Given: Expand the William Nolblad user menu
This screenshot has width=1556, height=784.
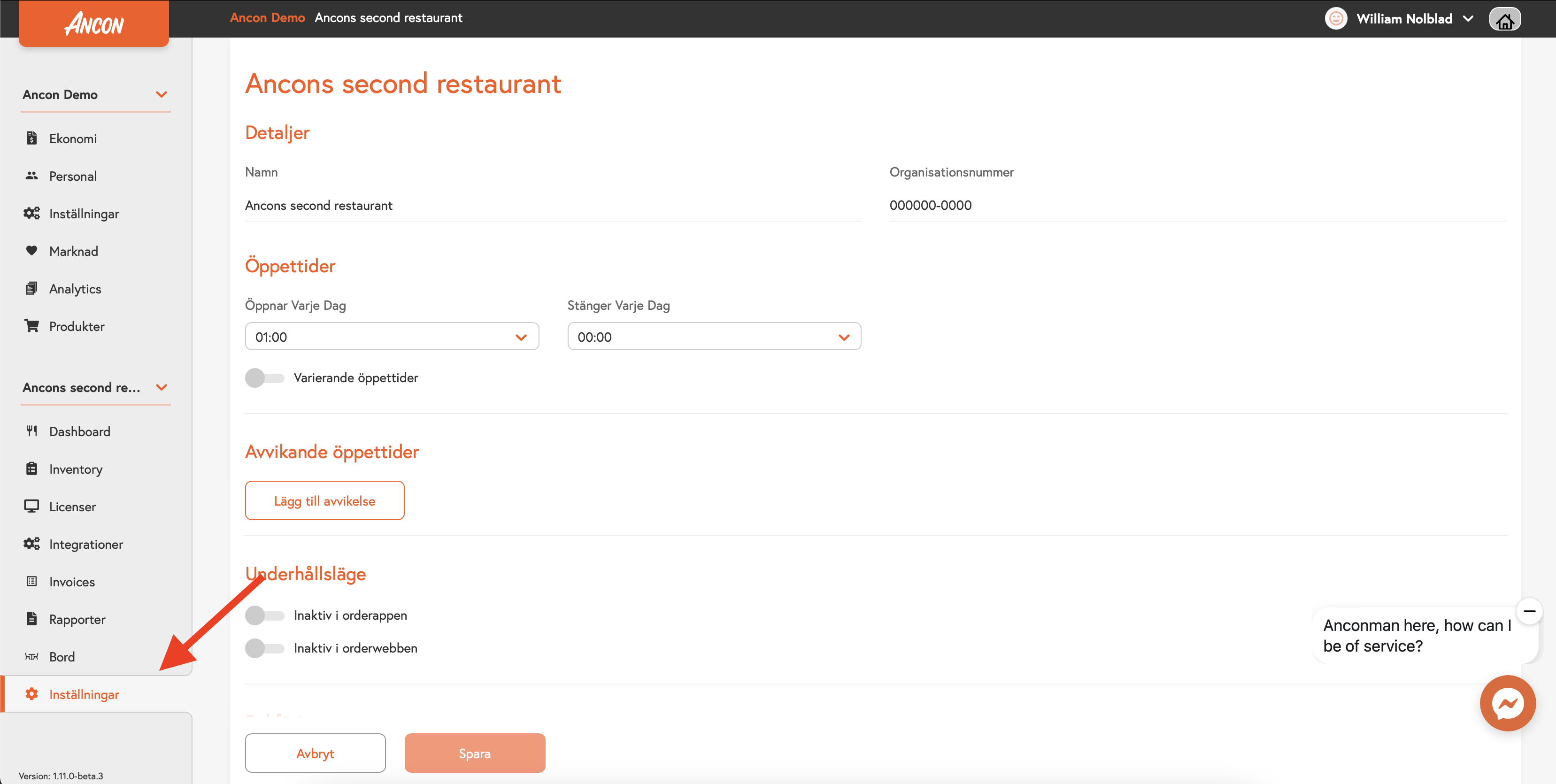Looking at the screenshot, I should tap(1403, 19).
